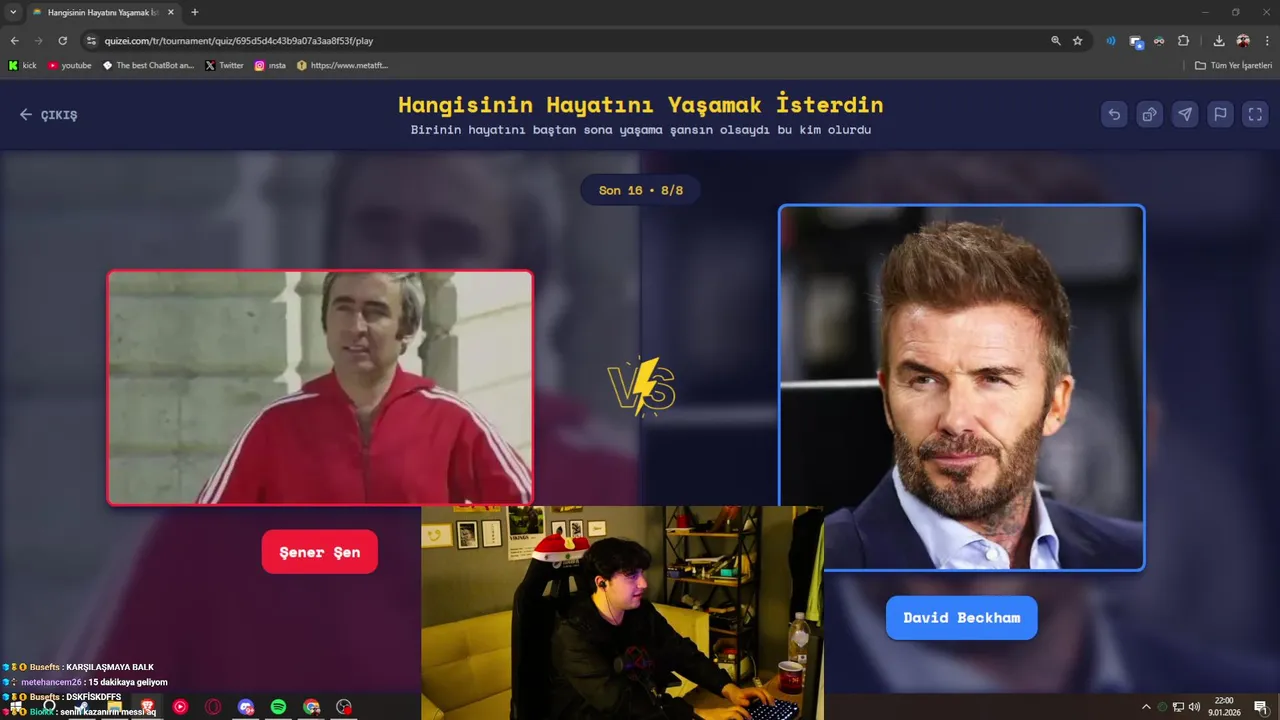Choose the Şener Şen red button
Viewport: 1280px width, 720px height.
[320, 552]
